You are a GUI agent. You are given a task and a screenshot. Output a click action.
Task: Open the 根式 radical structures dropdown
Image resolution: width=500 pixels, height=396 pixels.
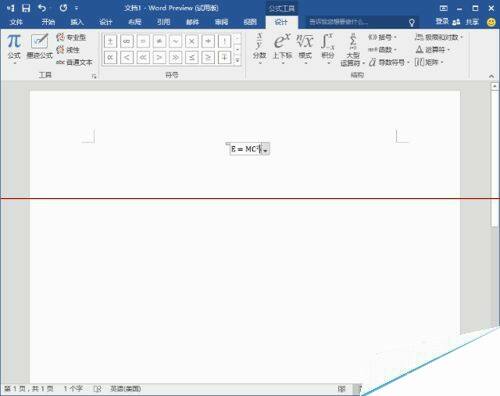coord(305,49)
